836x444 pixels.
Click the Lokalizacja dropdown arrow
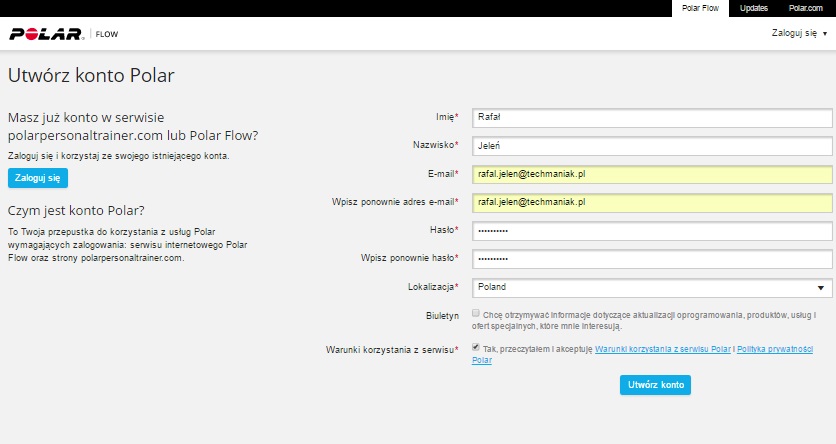pos(821,288)
